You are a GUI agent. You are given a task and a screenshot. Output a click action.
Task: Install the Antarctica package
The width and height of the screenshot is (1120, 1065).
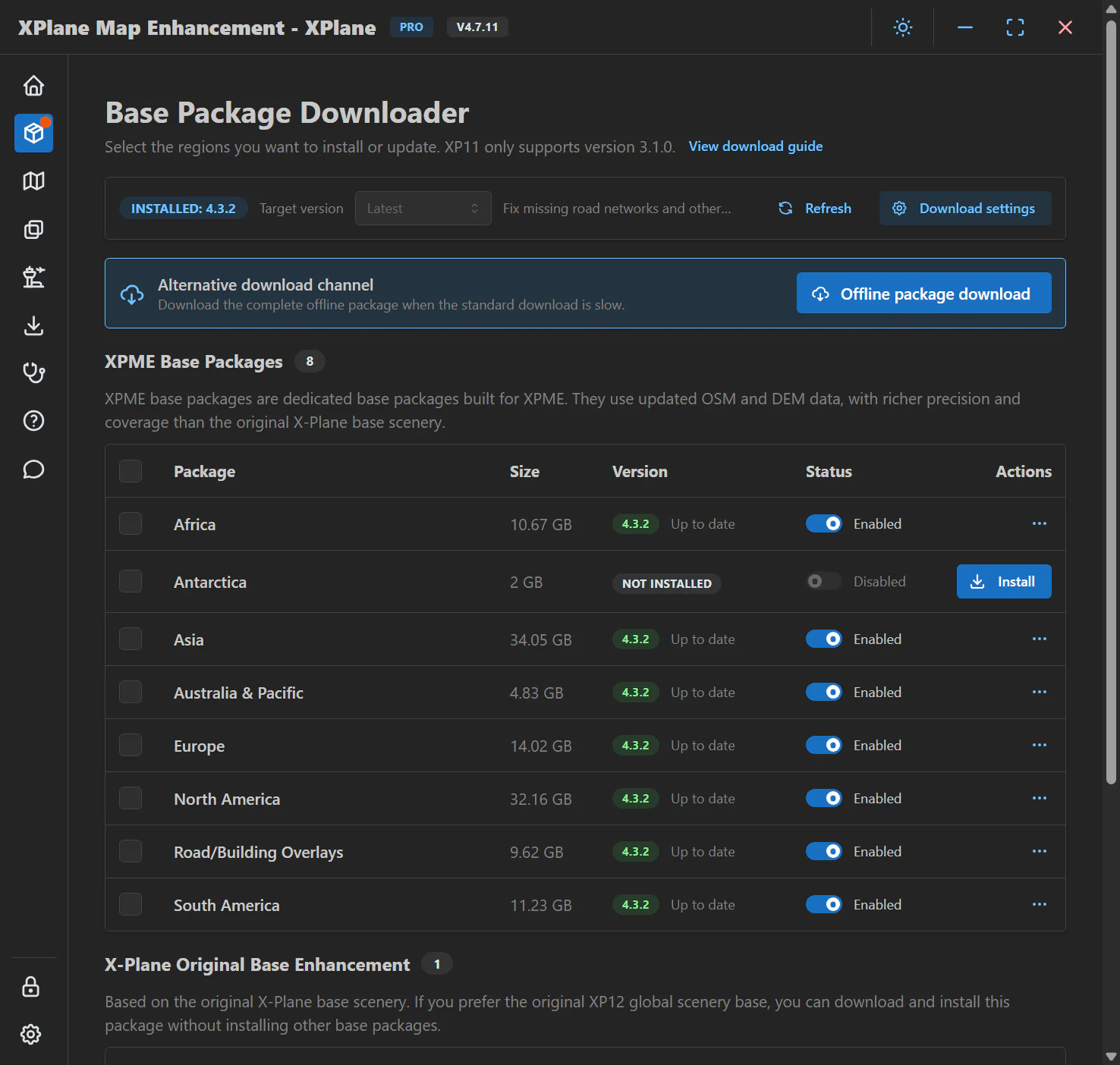[1004, 581]
